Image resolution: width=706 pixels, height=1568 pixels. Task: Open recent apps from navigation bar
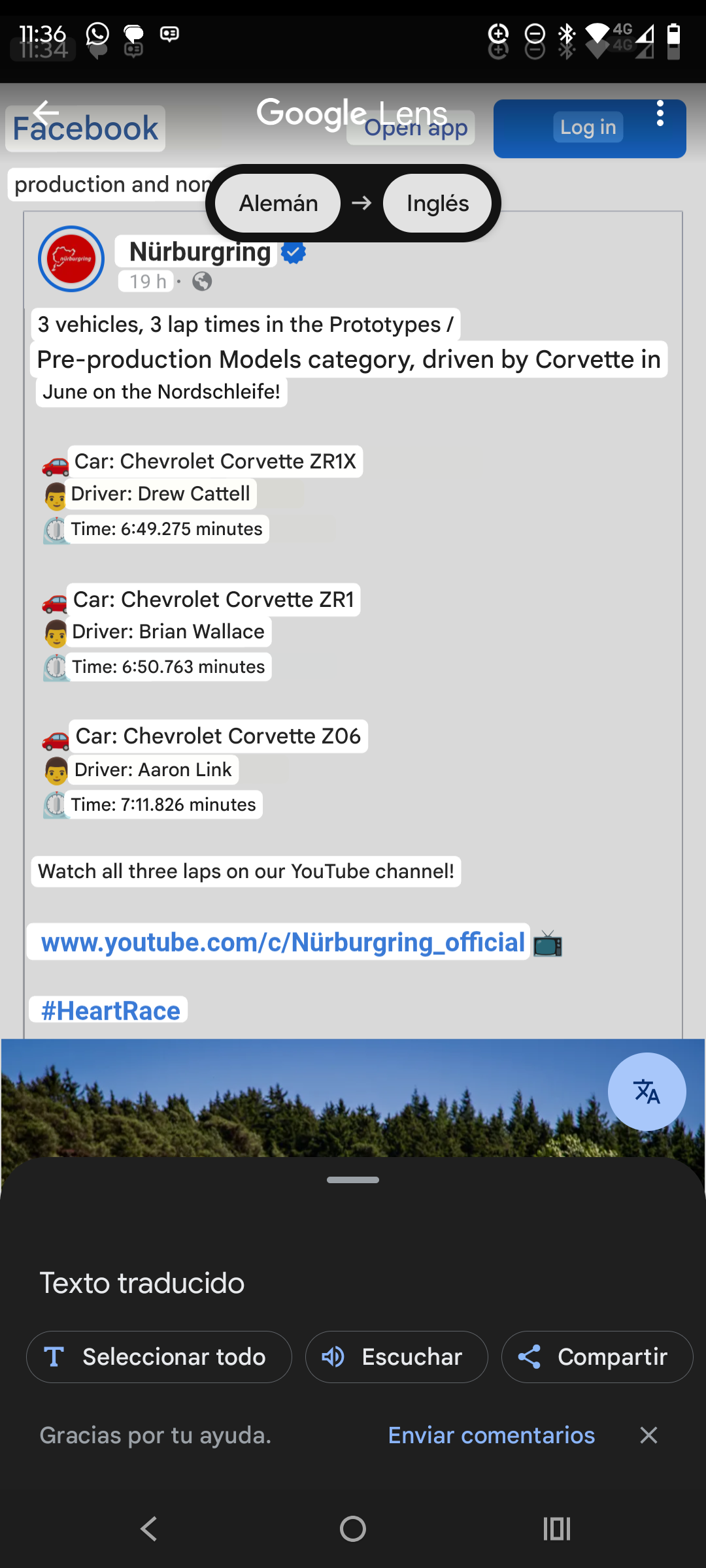[557, 1529]
